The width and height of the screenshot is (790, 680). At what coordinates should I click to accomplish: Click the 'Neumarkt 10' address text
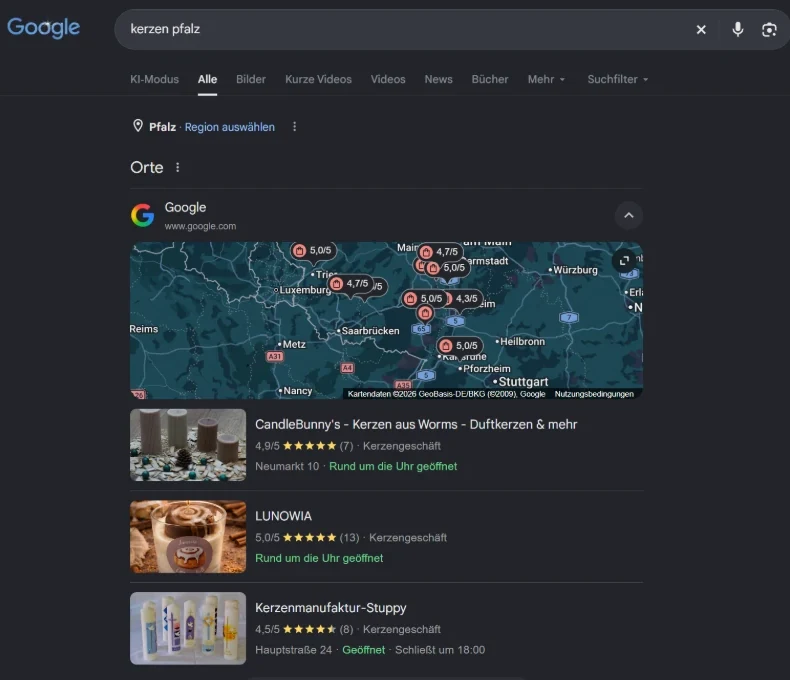(287, 466)
